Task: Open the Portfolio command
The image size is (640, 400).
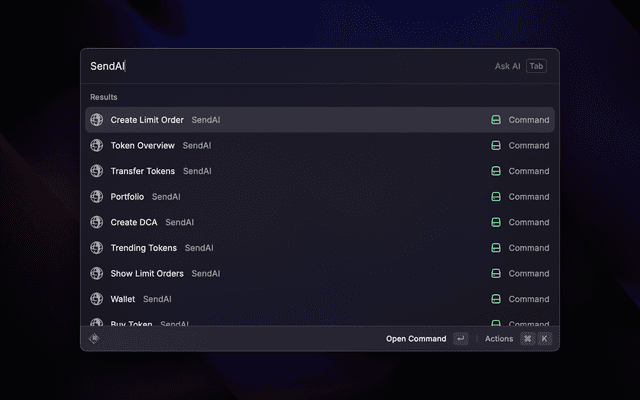Action: coord(127,197)
